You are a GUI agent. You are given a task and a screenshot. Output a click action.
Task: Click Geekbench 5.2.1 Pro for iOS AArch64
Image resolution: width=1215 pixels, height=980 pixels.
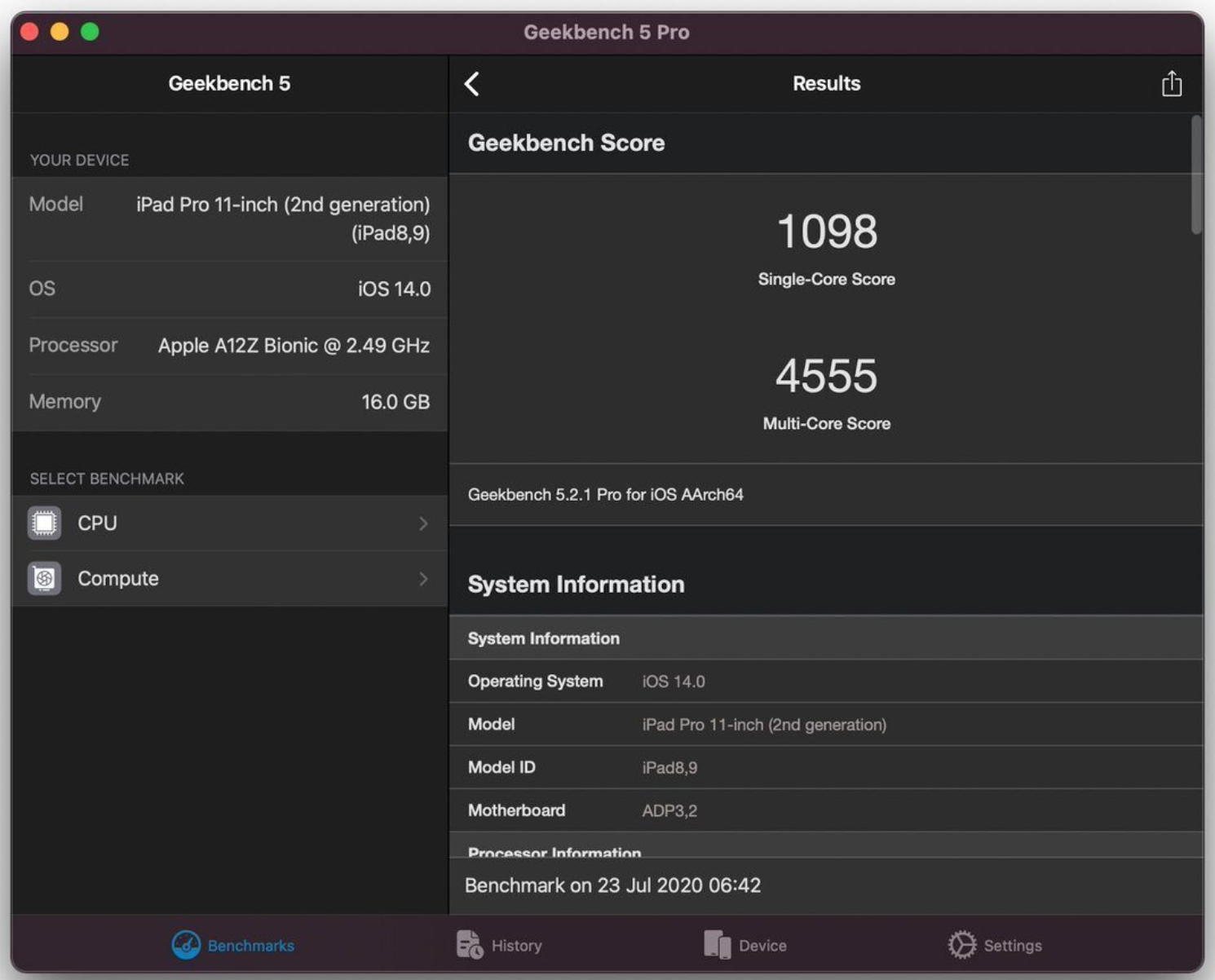[x=606, y=495]
